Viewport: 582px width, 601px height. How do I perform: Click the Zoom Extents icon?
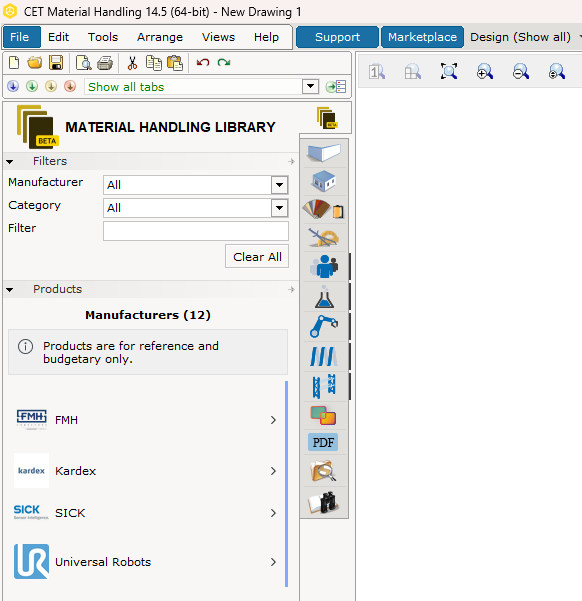click(449, 71)
